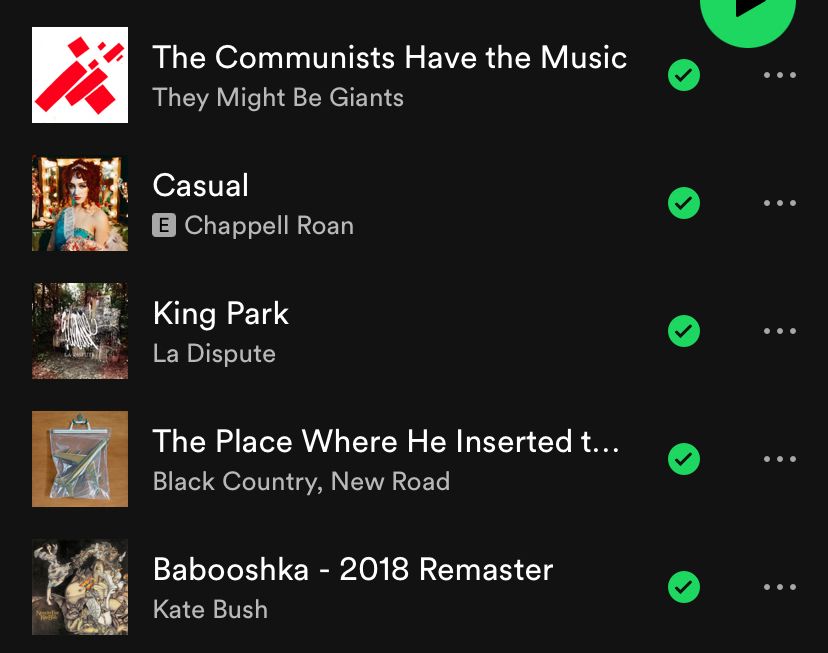Open three-dot menu for Babooshka
Image resolution: width=828 pixels, height=653 pixels.
[779, 586]
